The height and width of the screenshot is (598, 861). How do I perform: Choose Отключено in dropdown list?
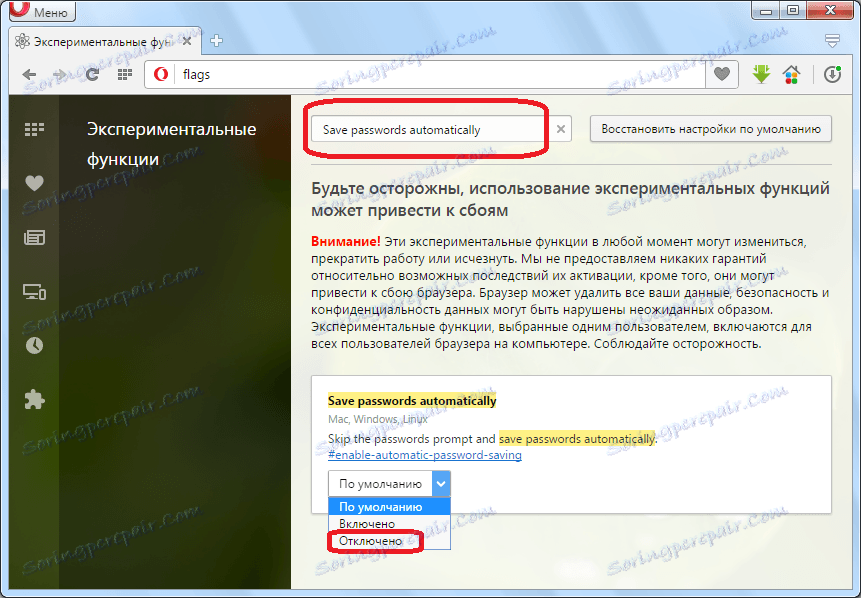pos(389,541)
